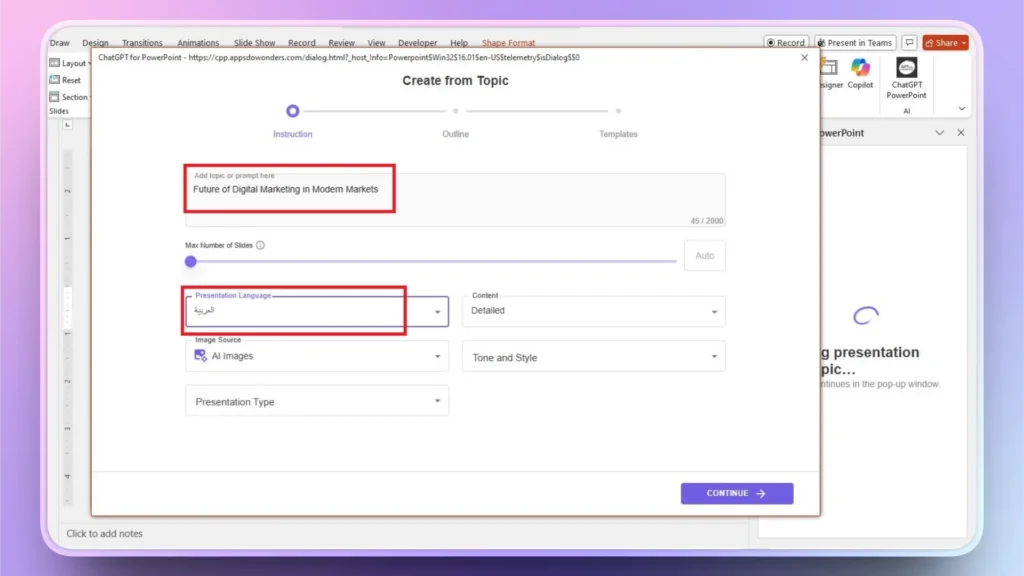Click the comments icon near Share
Viewport: 1024px width, 576px height.
click(908, 42)
